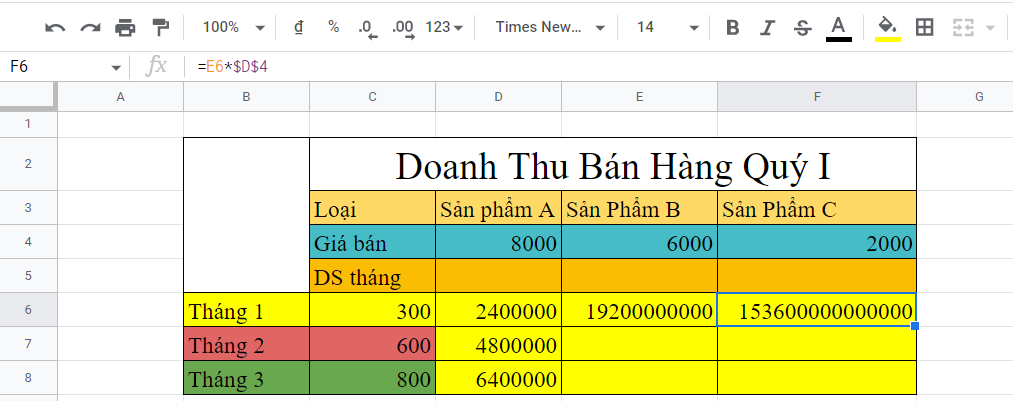The width and height of the screenshot is (1013, 401).
Task: Click the cell with value 300
Action: [x=372, y=310]
